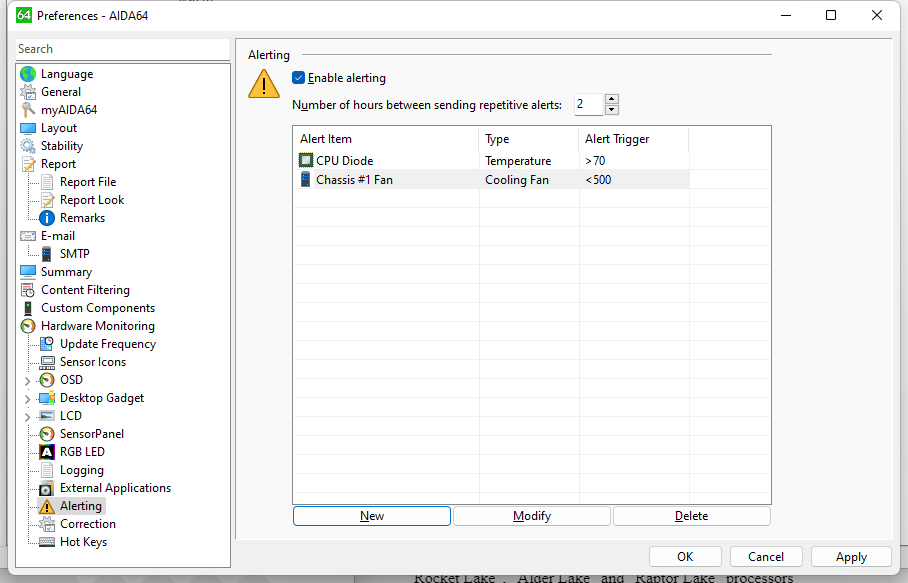The height and width of the screenshot is (583, 908).
Task: Click the Search field in sidebar
Action: click(x=122, y=49)
